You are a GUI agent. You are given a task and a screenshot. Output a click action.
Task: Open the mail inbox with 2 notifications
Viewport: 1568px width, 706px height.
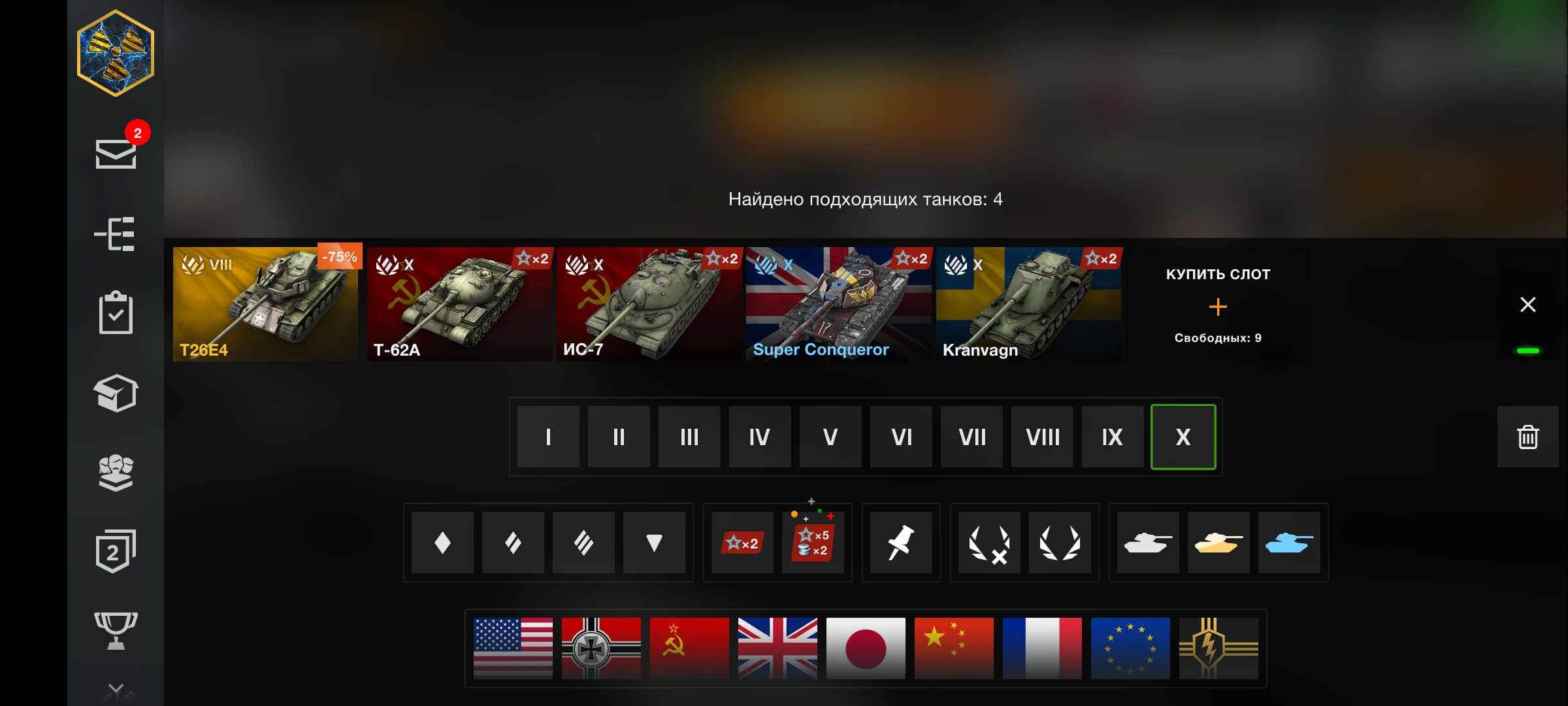(x=116, y=152)
